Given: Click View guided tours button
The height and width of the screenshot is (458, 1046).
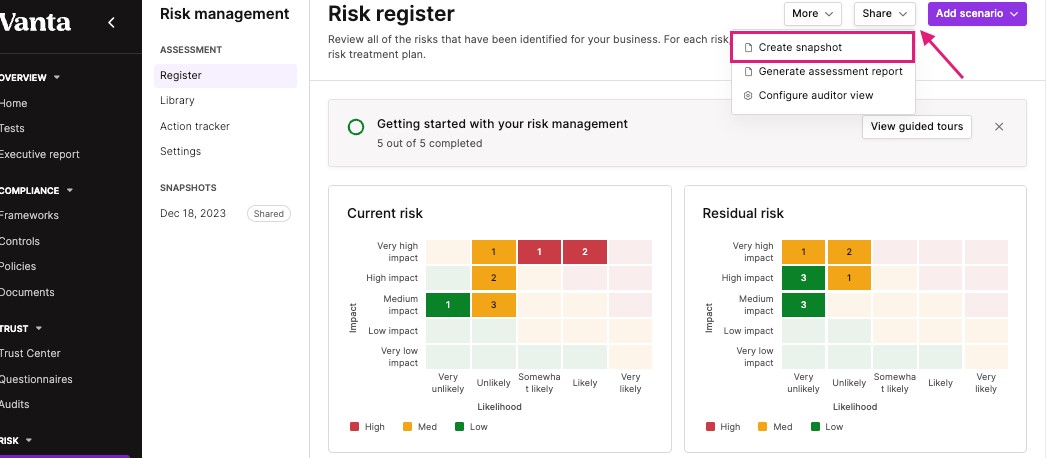Looking at the screenshot, I should (x=917, y=127).
